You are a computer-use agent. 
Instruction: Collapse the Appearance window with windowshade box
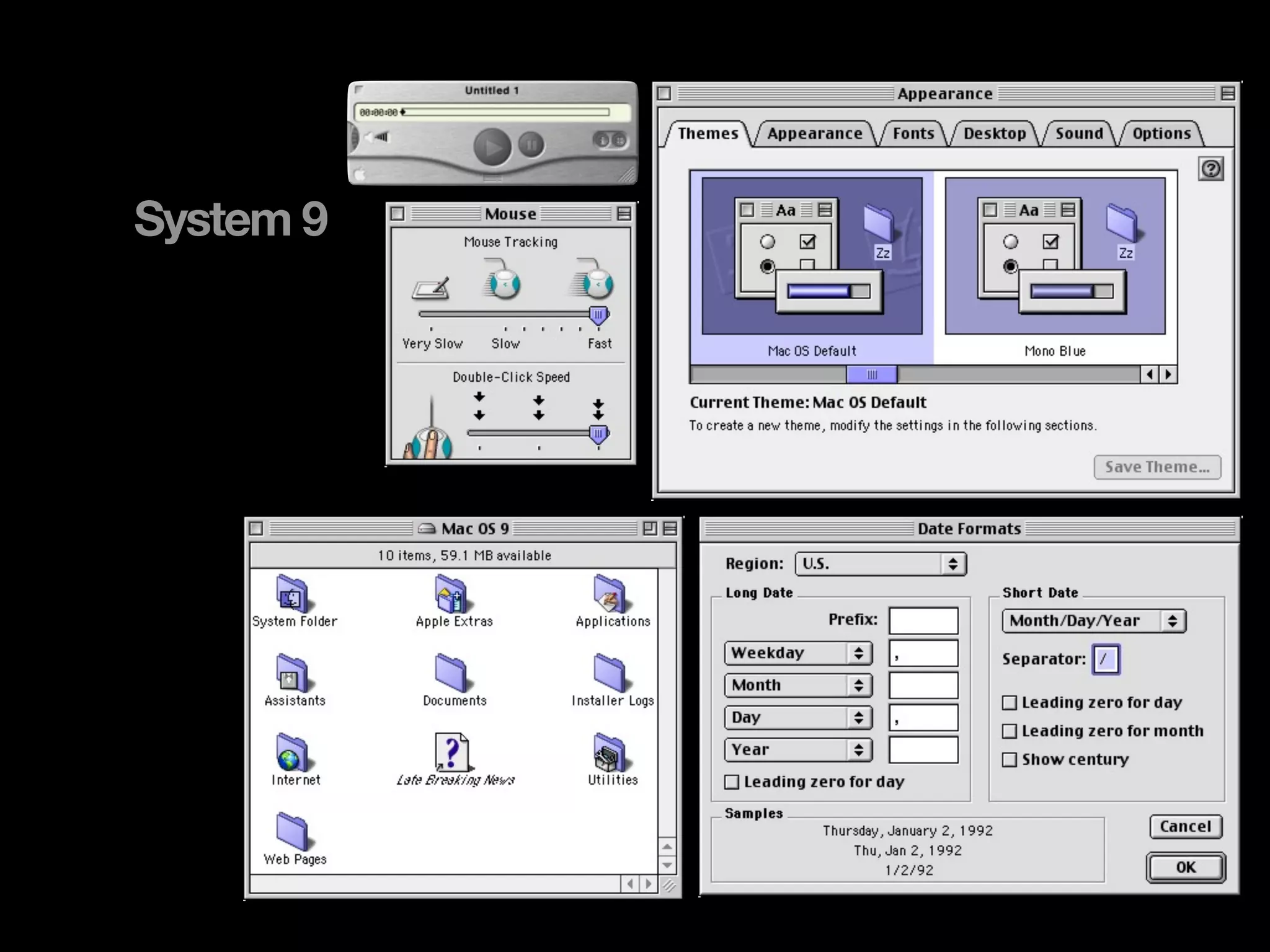1228,94
